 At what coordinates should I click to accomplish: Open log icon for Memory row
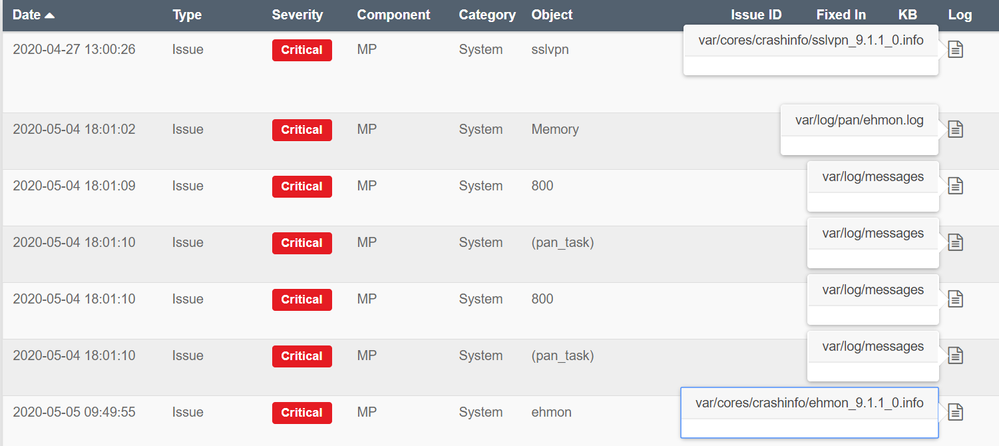(x=955, y=129)
